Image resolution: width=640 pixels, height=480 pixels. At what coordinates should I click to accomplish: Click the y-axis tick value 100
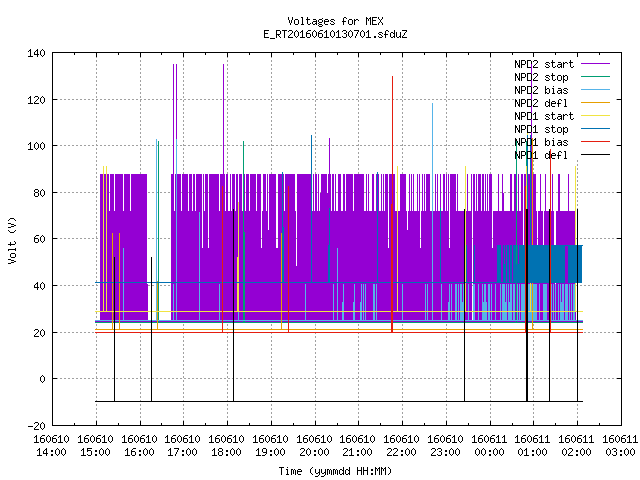pyautogui.click(x=36, y=146)
